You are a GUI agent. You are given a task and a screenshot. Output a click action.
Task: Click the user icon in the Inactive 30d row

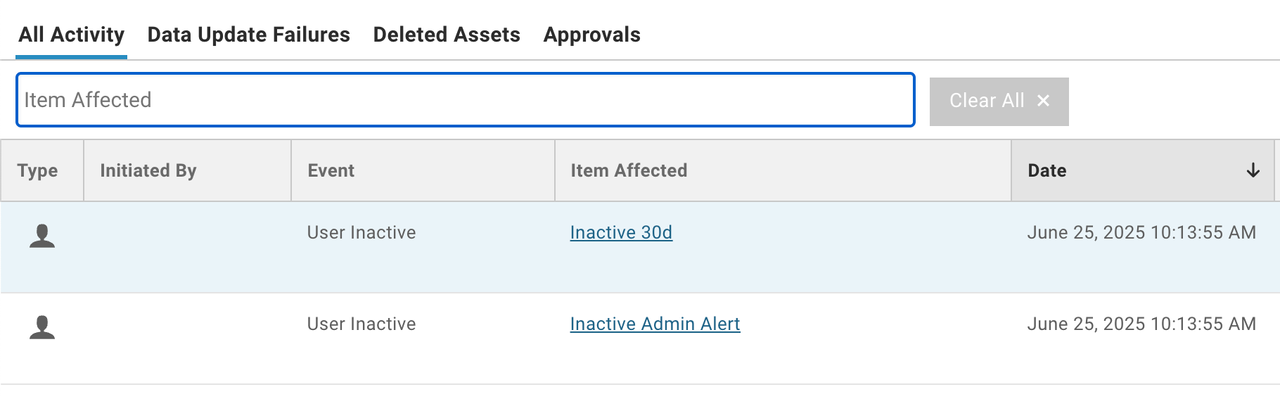(42, 235)
